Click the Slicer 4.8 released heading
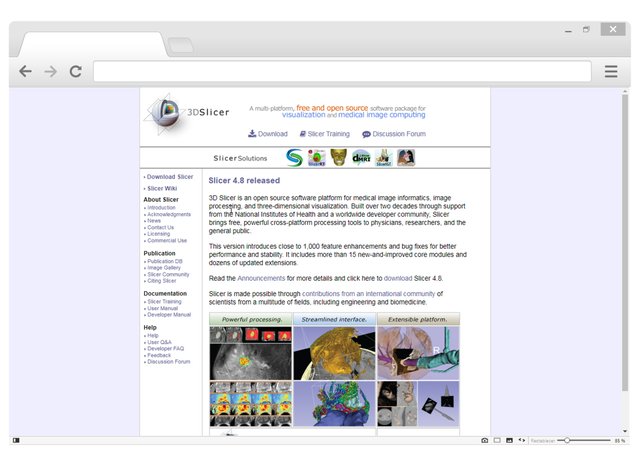The image size is (640, 457). click(x=244, y=180)
